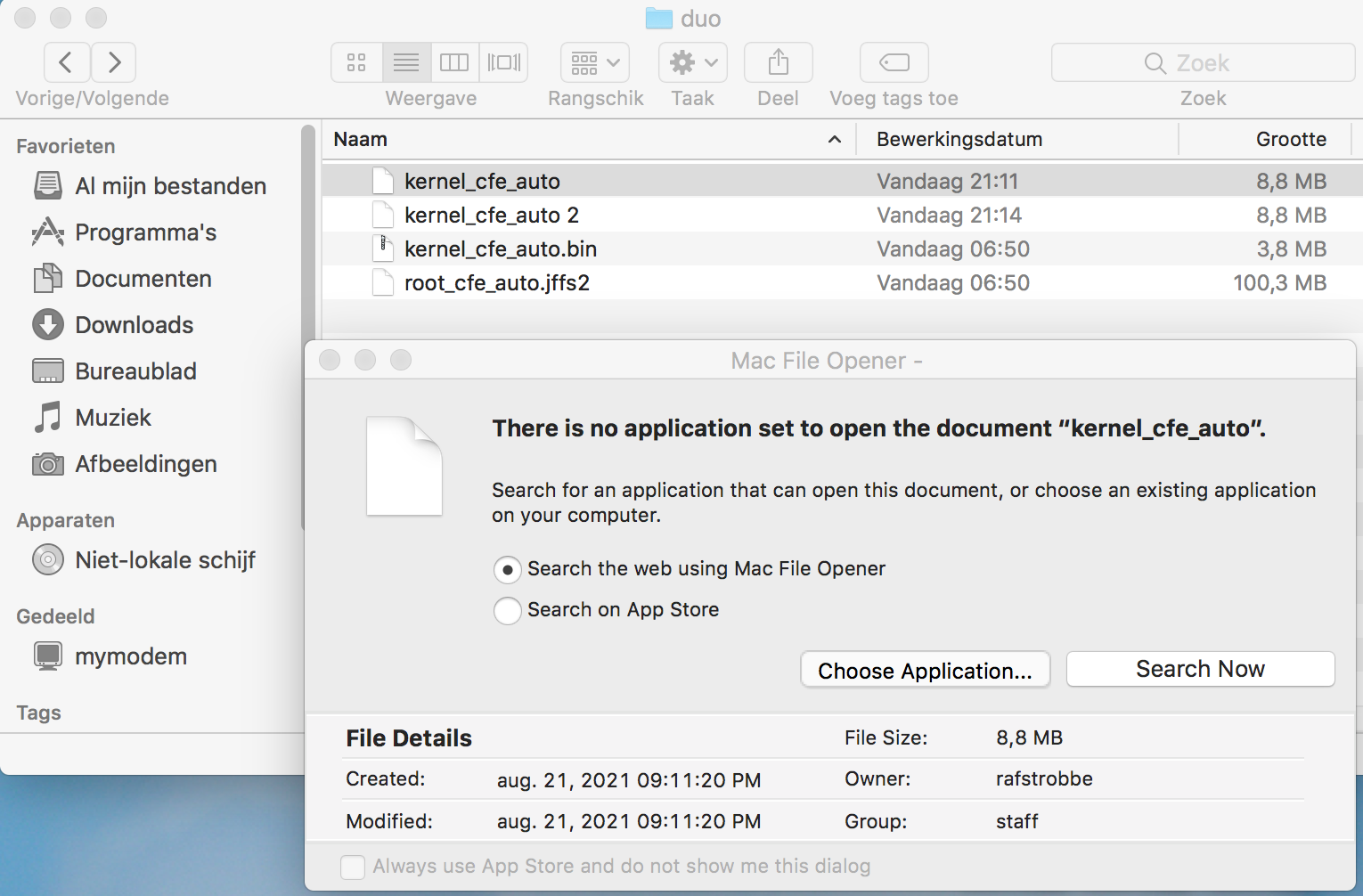
Task: Click the Share (Deel) toolbar icon
Action: click(778, 62)
